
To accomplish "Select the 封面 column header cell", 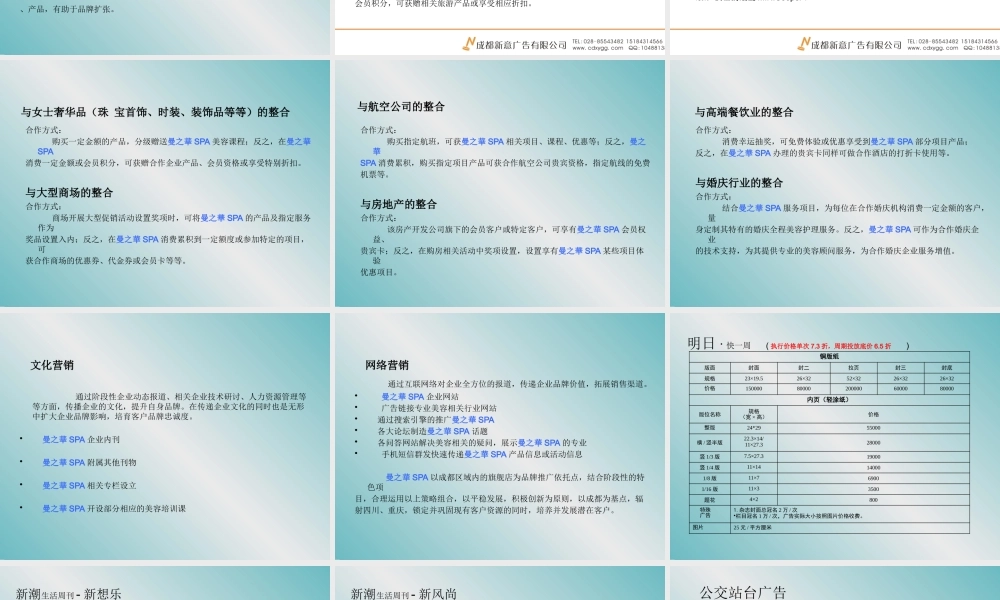I will (x=754, y=367).
